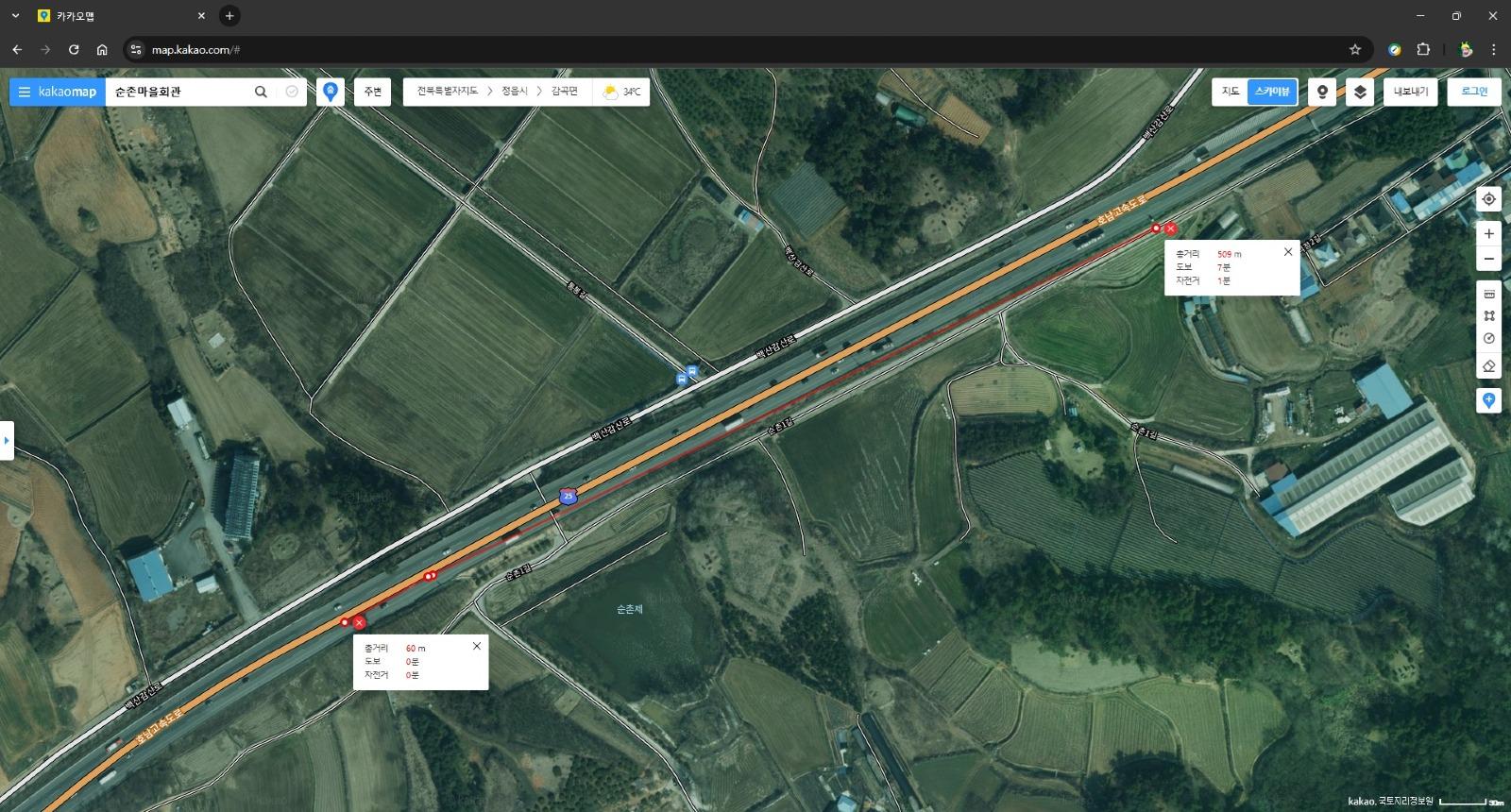Viewport: 1511px width, 812px height.
Task: Click the 내보내기 export button
Action: (1410, 92)
